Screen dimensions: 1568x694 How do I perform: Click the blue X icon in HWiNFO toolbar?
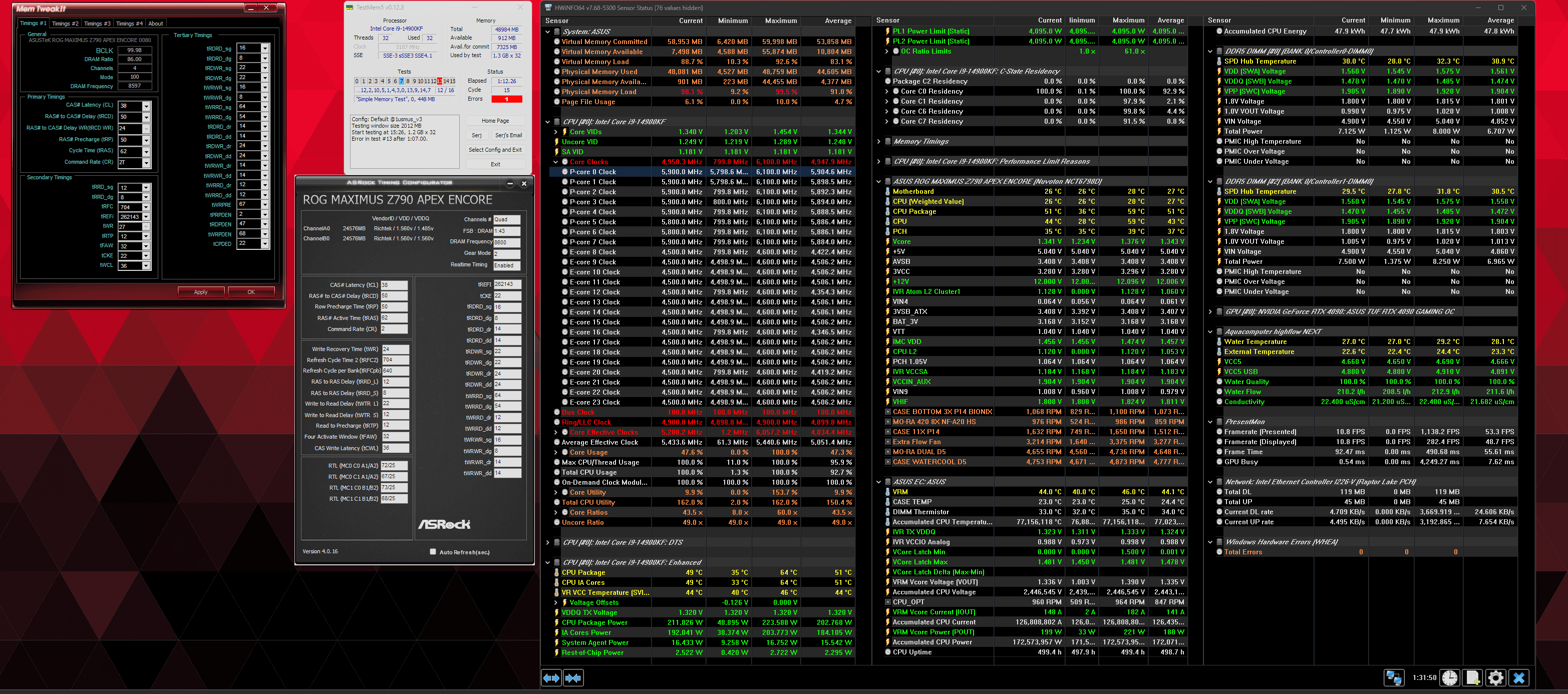click(x=1519, y=677)
